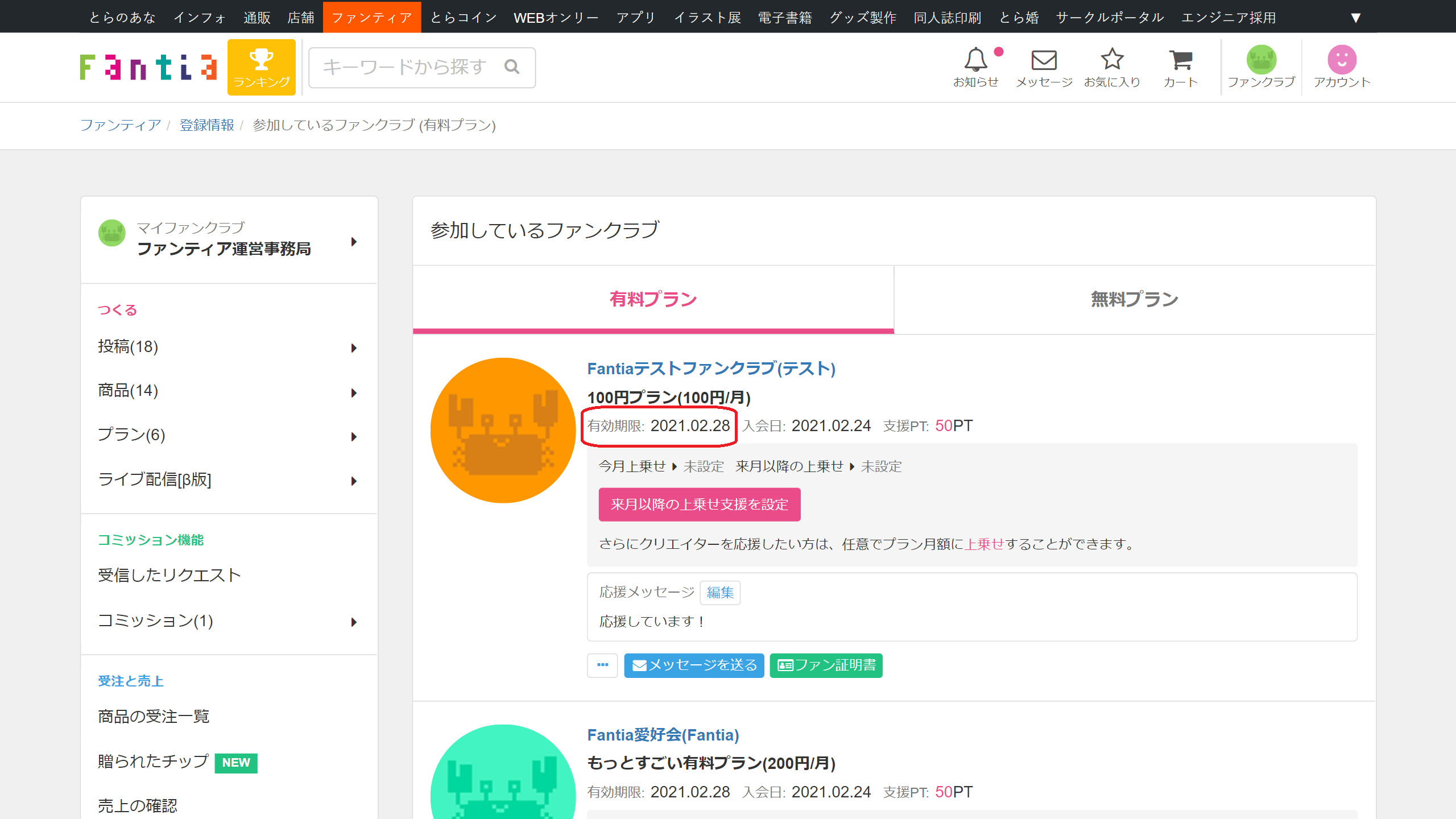
Task: Select とらのあな in top bar
Action: pyautogui.click(x=122, y=18)
